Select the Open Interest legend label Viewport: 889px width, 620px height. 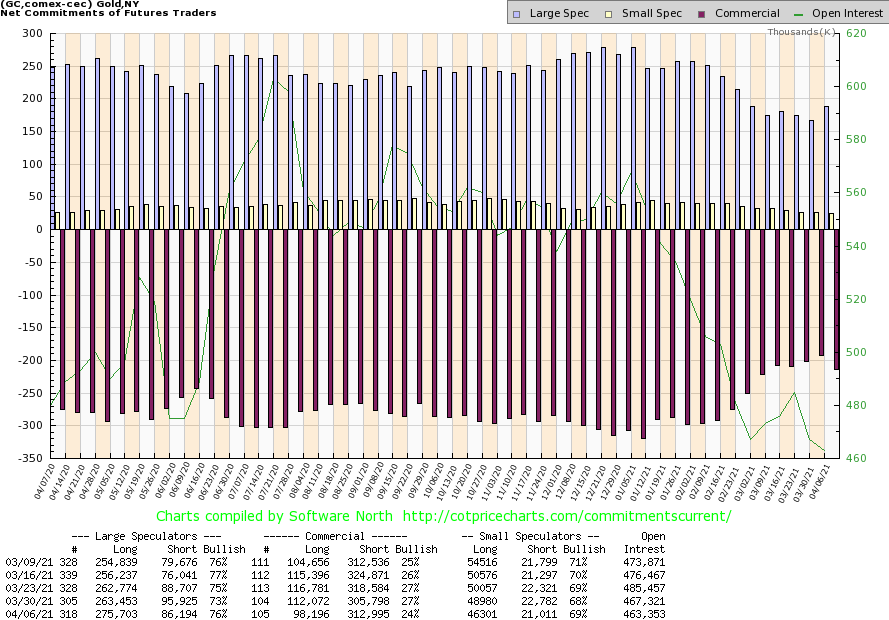point(842,13)
